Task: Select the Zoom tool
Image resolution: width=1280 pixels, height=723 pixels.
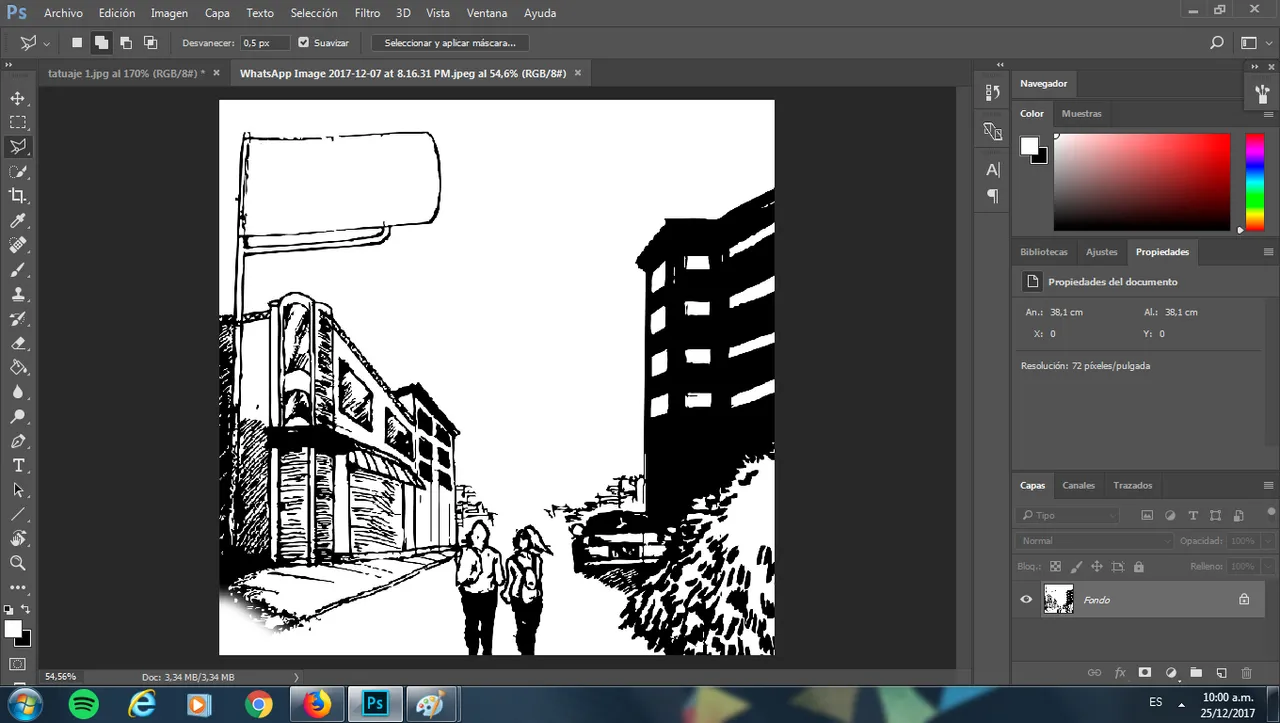Action: click(18, 563)
